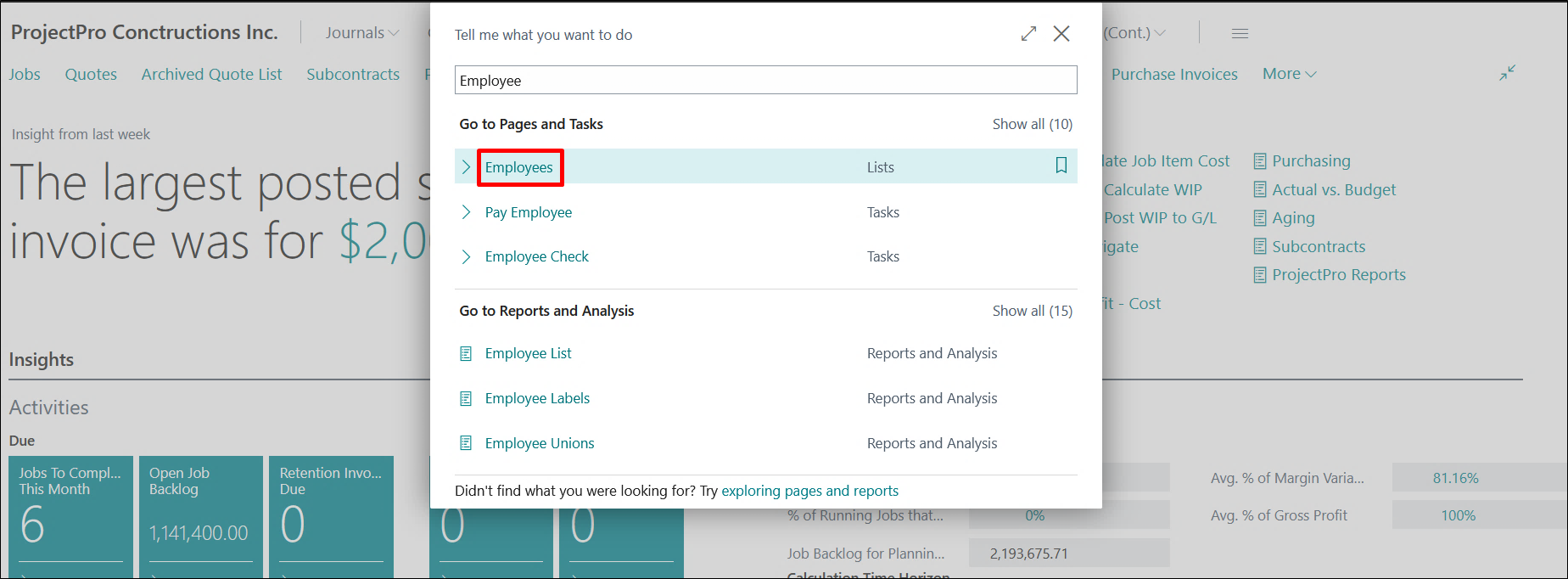Expand the Pay Employee chevron
The width and height of the screenshot is (1568, 579).
click(x=466, y=212)
